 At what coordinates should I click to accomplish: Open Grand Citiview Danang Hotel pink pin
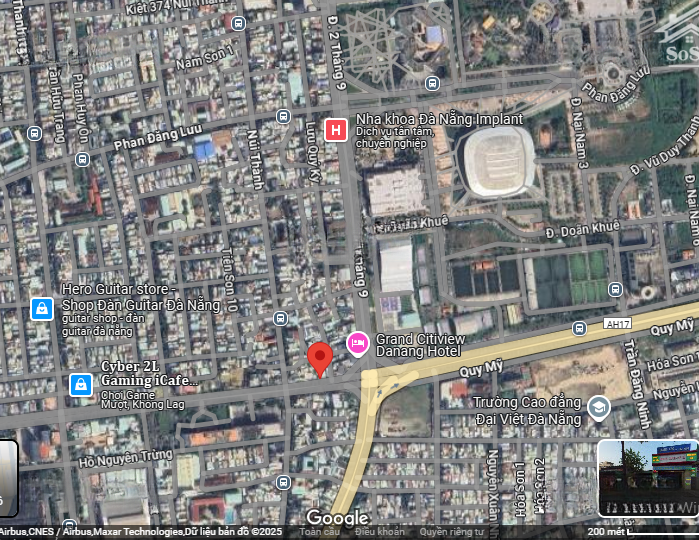click(x=358, y=344)
